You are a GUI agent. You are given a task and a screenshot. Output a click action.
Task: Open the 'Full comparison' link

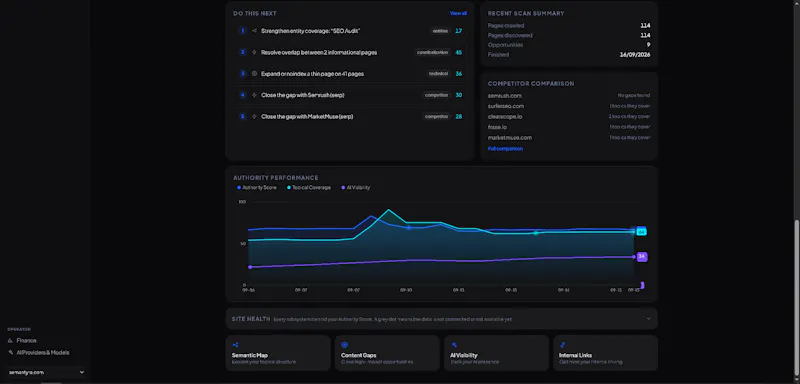click(505, 149)
